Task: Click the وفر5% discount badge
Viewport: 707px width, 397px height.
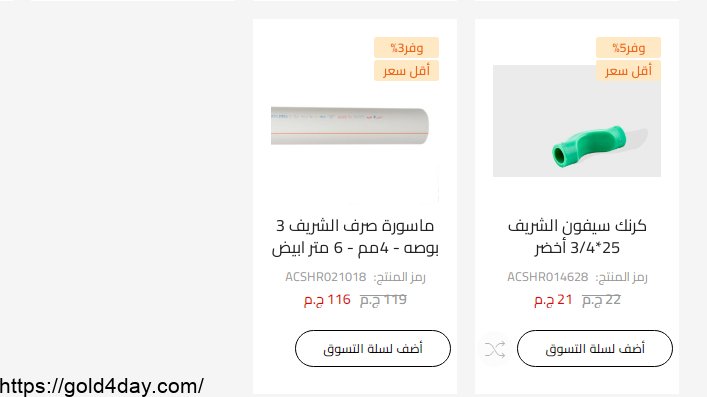Action: [628, 47]
